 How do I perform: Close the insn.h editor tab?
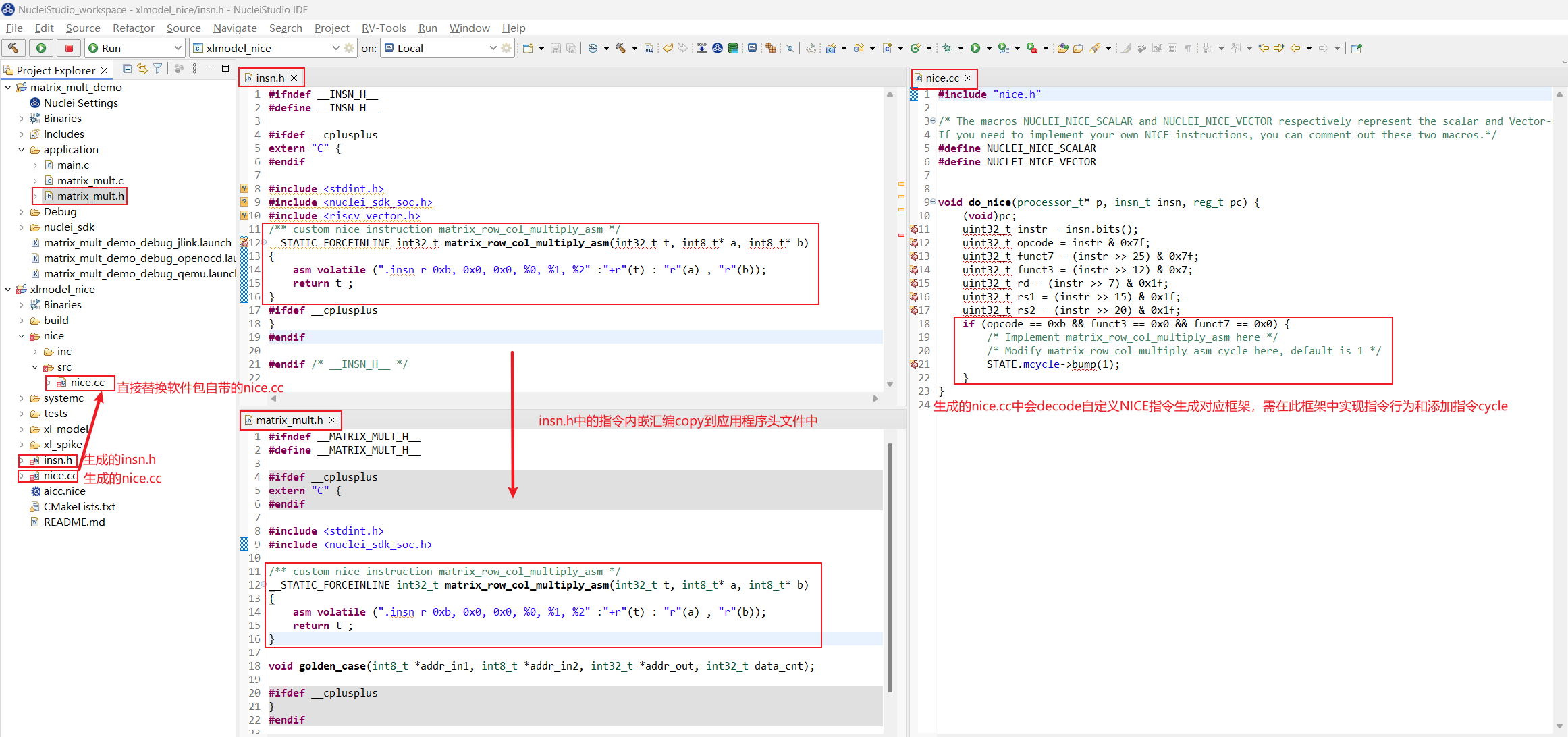coord(294,78)
